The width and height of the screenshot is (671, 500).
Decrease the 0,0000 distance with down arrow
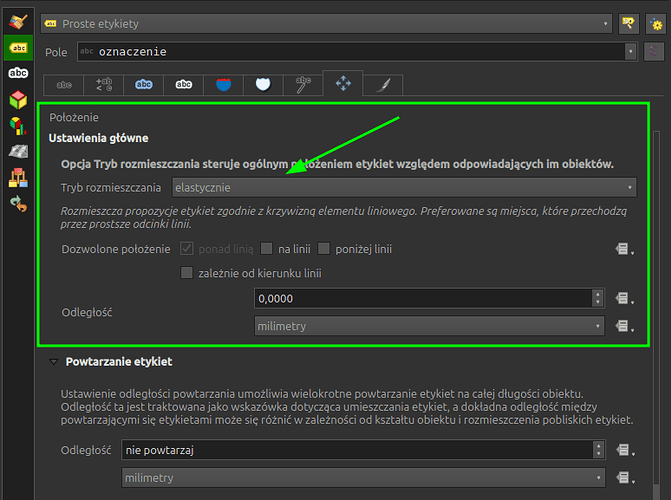click(x=598, y=303)
